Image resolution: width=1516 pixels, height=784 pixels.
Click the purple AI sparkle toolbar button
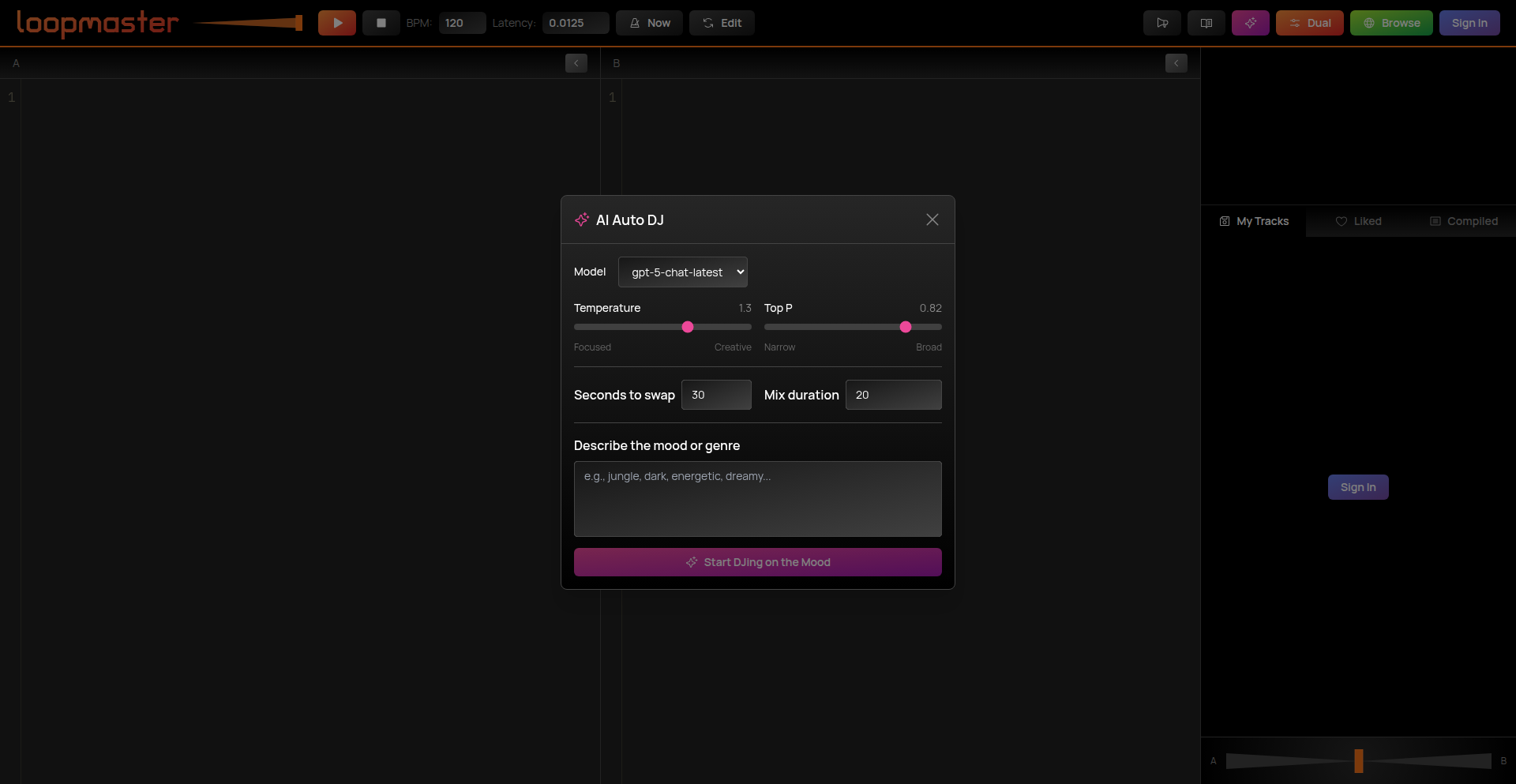[x=1250, y=23]
